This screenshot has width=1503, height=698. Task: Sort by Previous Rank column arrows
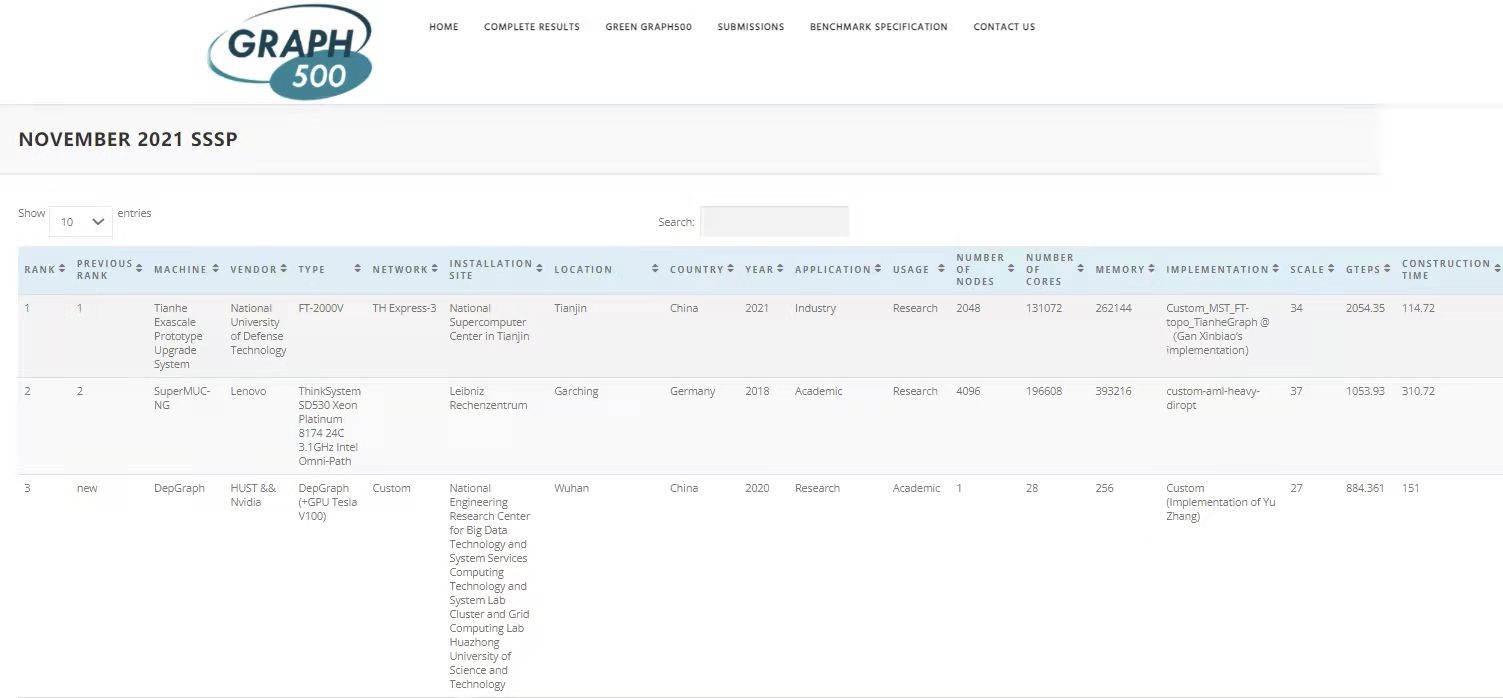[x=141, y=270]
